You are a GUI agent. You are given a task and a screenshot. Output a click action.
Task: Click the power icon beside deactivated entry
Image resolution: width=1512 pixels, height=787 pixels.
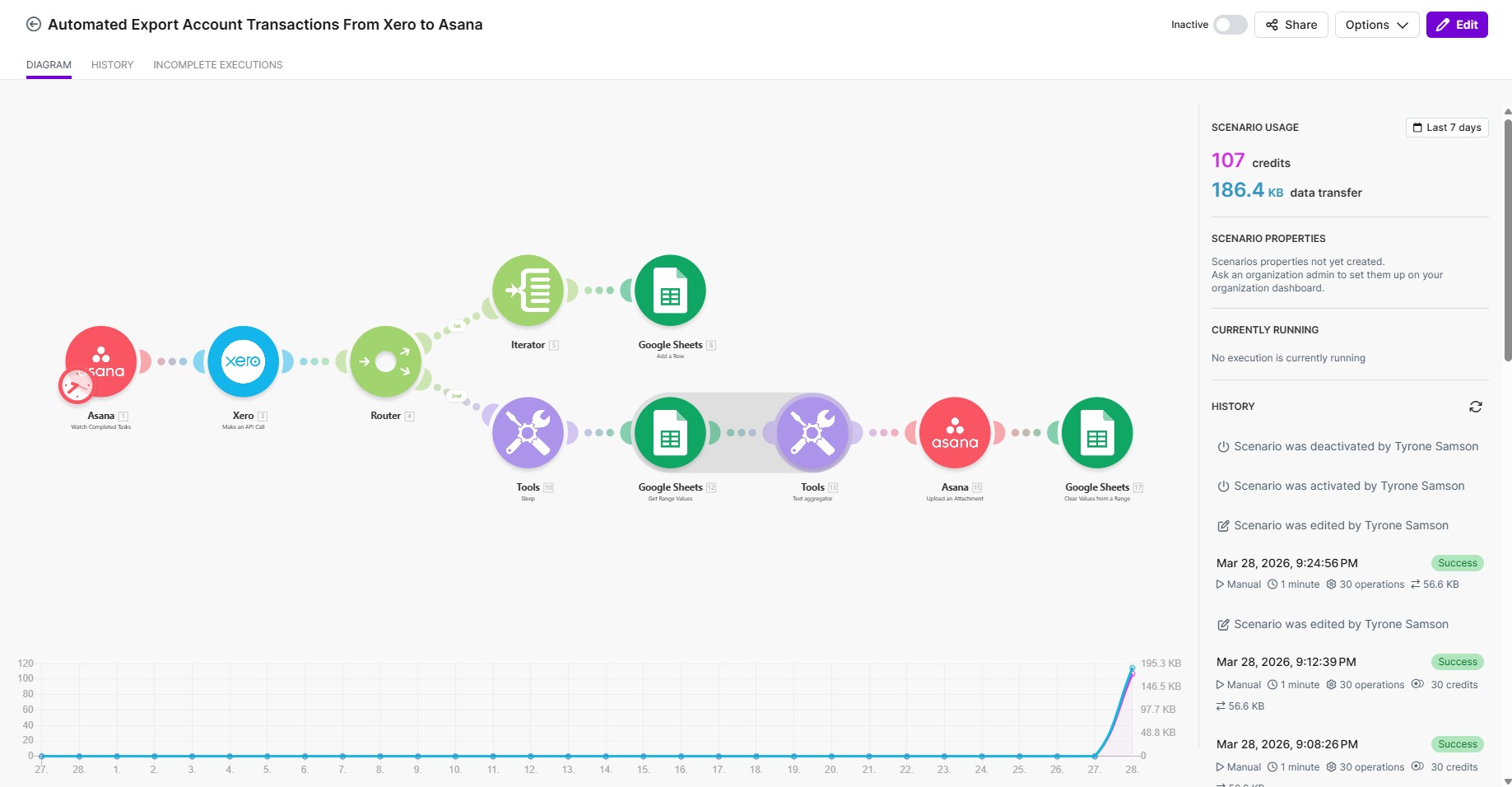[1223, 447]
